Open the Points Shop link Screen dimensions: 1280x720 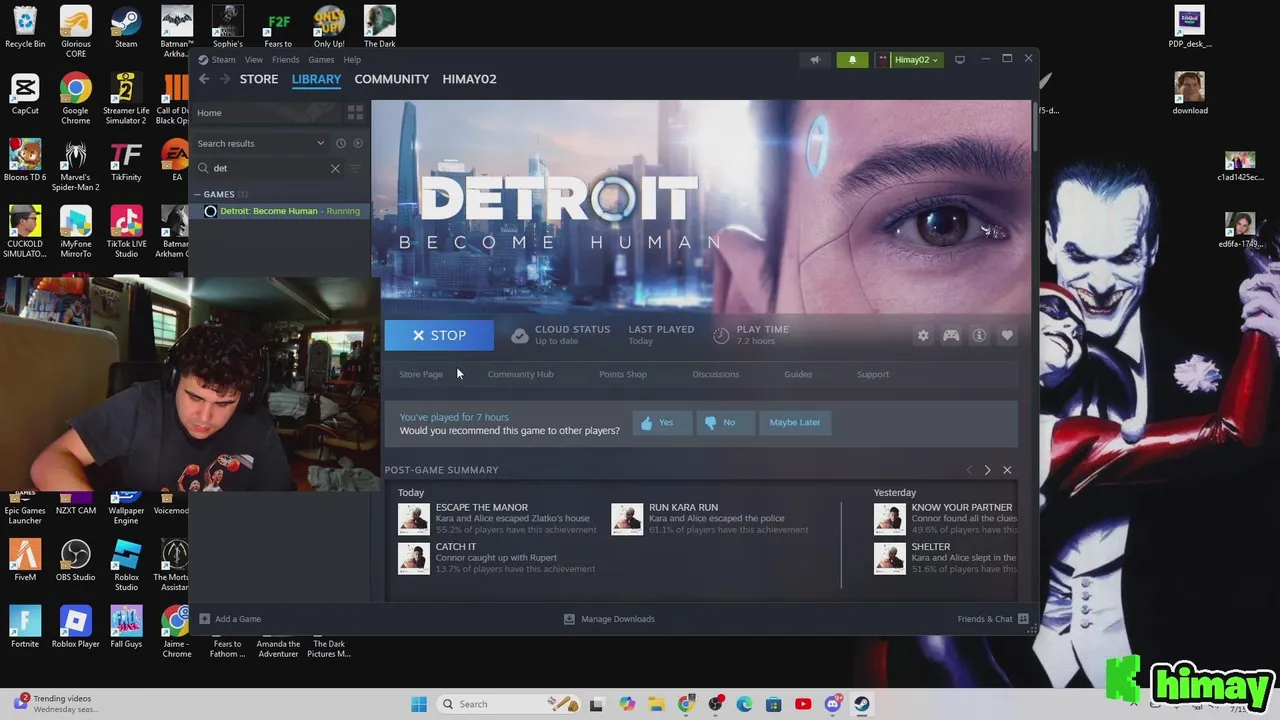623,374
